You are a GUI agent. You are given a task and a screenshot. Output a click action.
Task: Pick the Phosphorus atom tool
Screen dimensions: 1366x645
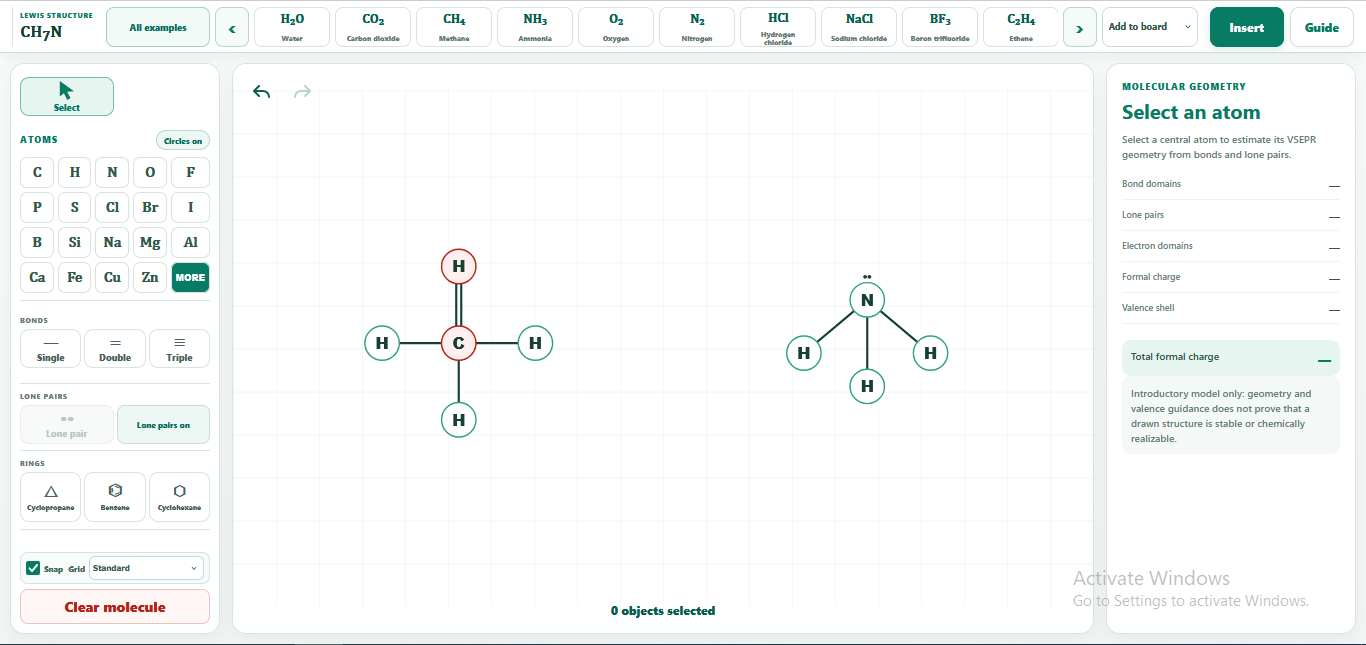(x=37, y=207)
